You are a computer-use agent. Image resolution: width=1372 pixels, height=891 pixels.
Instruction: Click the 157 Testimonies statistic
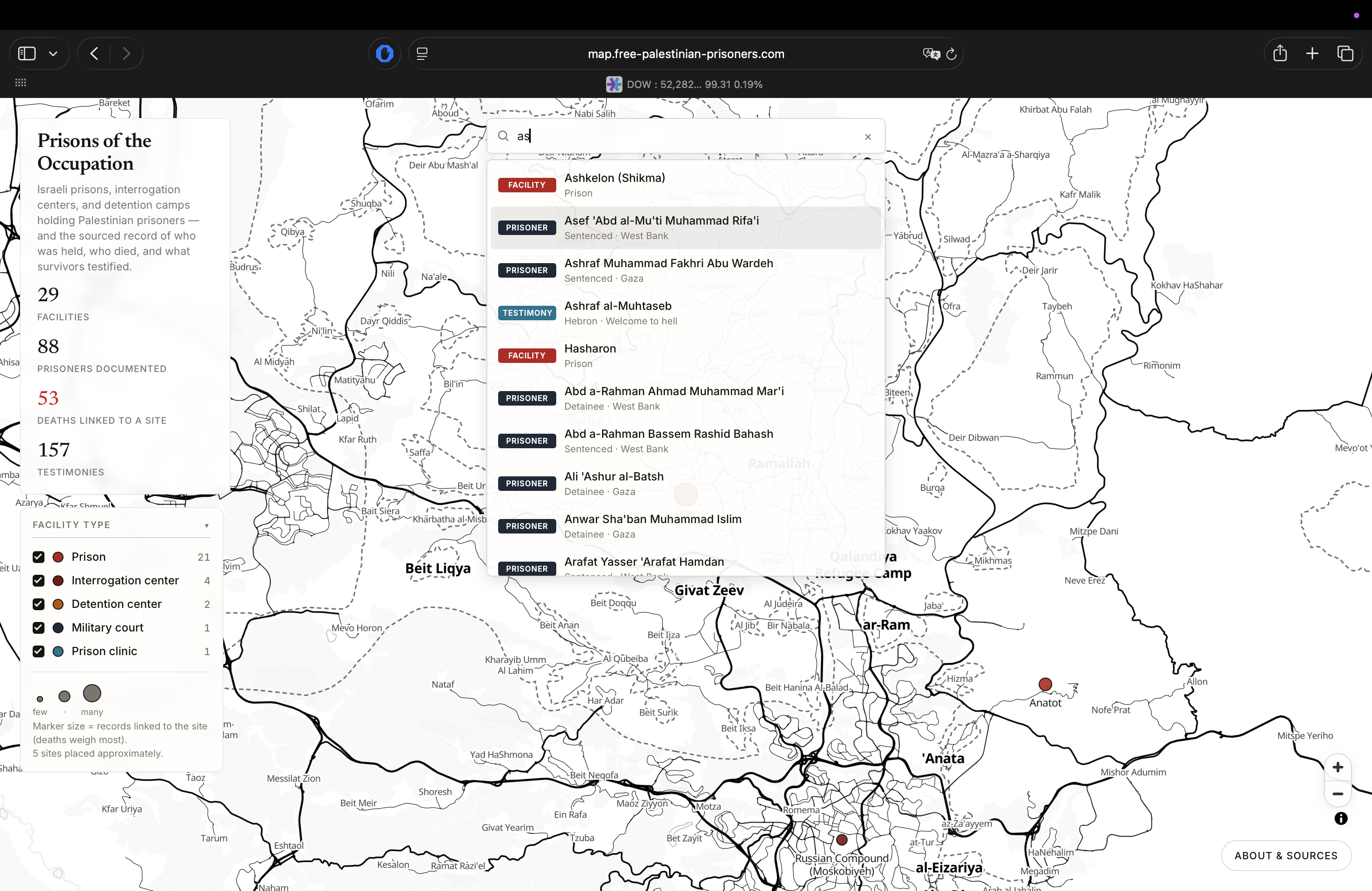71,459
